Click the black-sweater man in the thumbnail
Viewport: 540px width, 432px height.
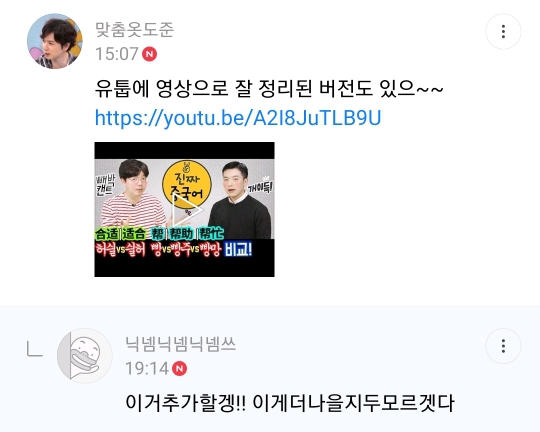click(x=239, y=200)
